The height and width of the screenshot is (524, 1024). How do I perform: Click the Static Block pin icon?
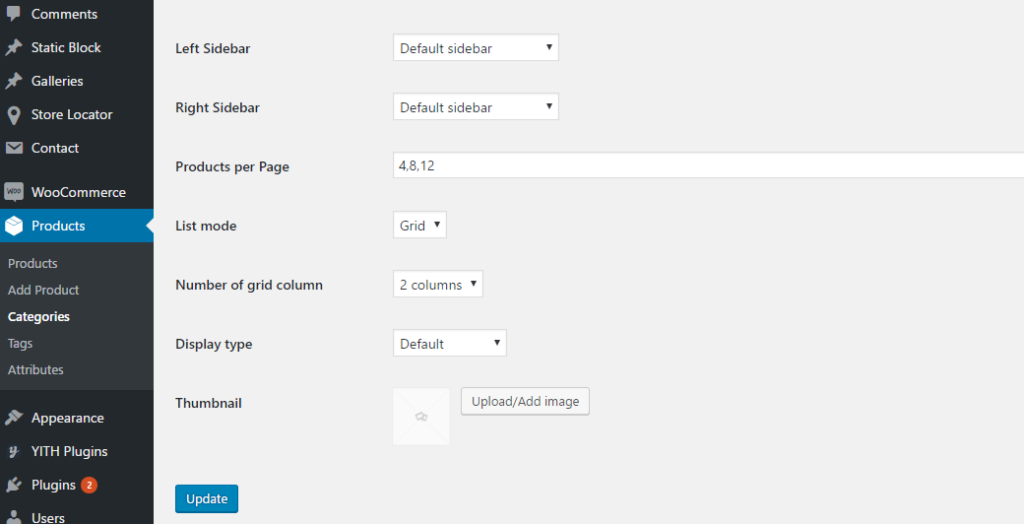[13, 48]
